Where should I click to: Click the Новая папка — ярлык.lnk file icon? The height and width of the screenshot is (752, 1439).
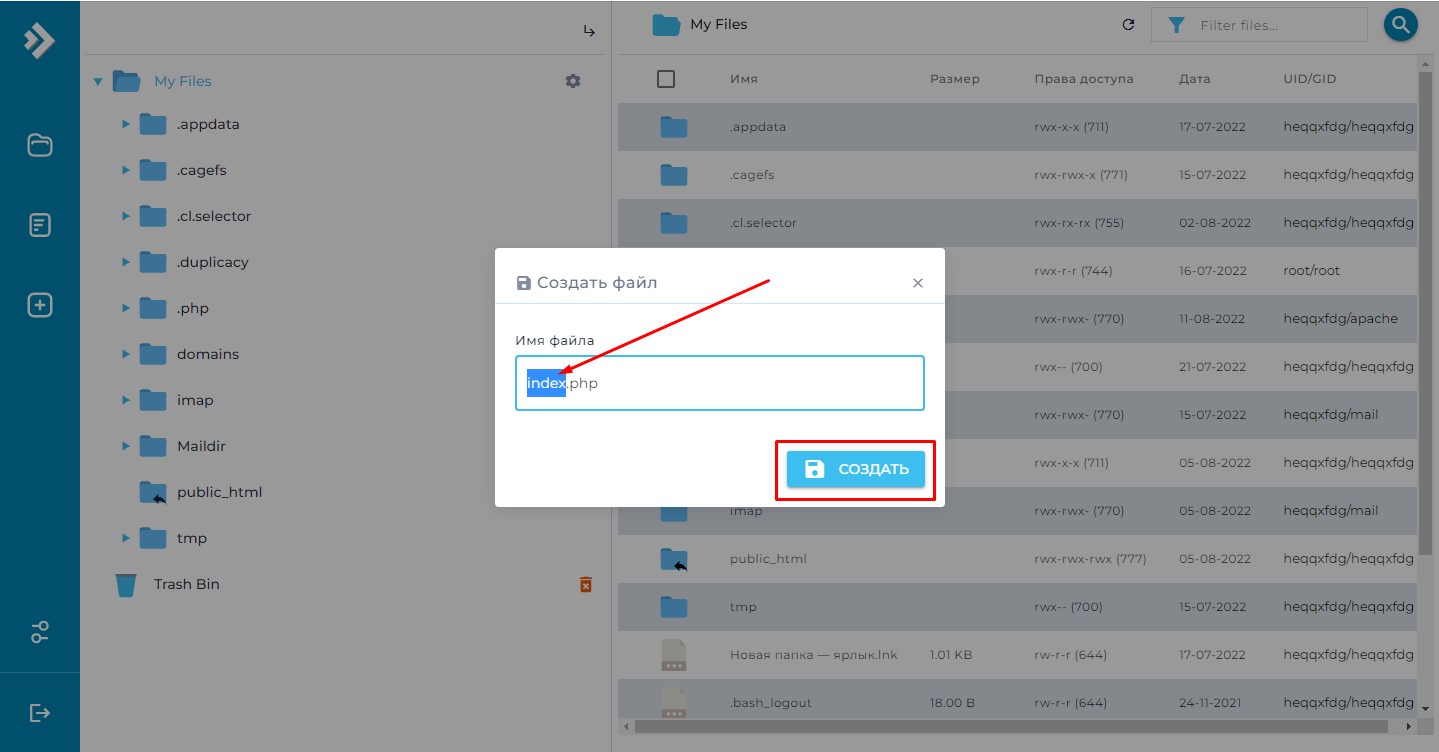point(674,655)
